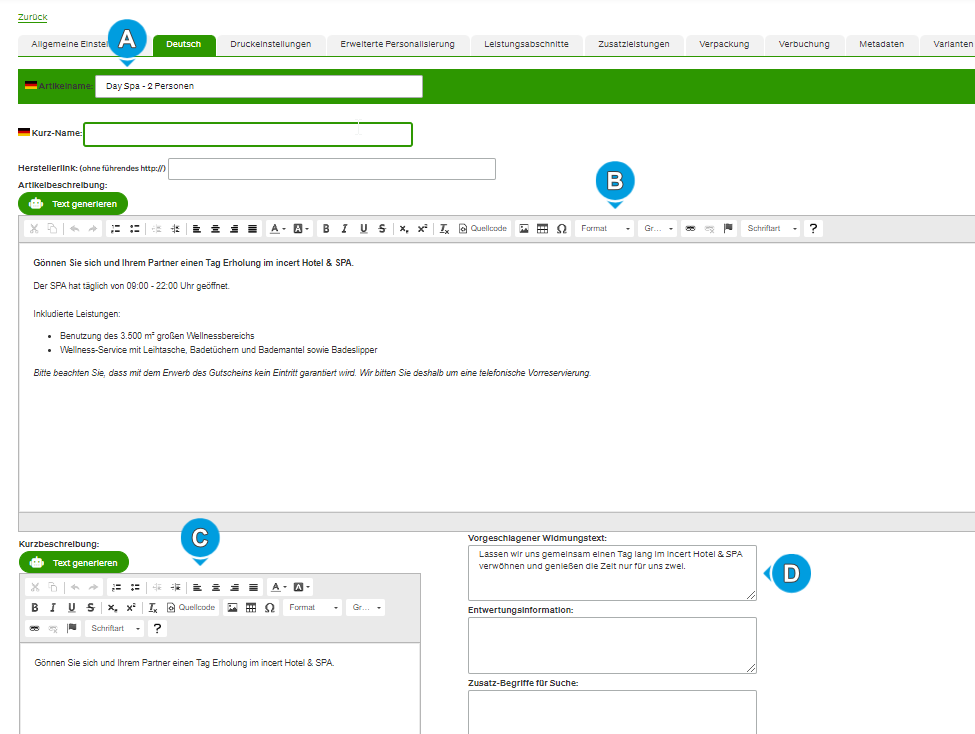Toggle underline in Artikelbeschreibung editor
This screenshot has width=975, height=734.
pos(364,229)
